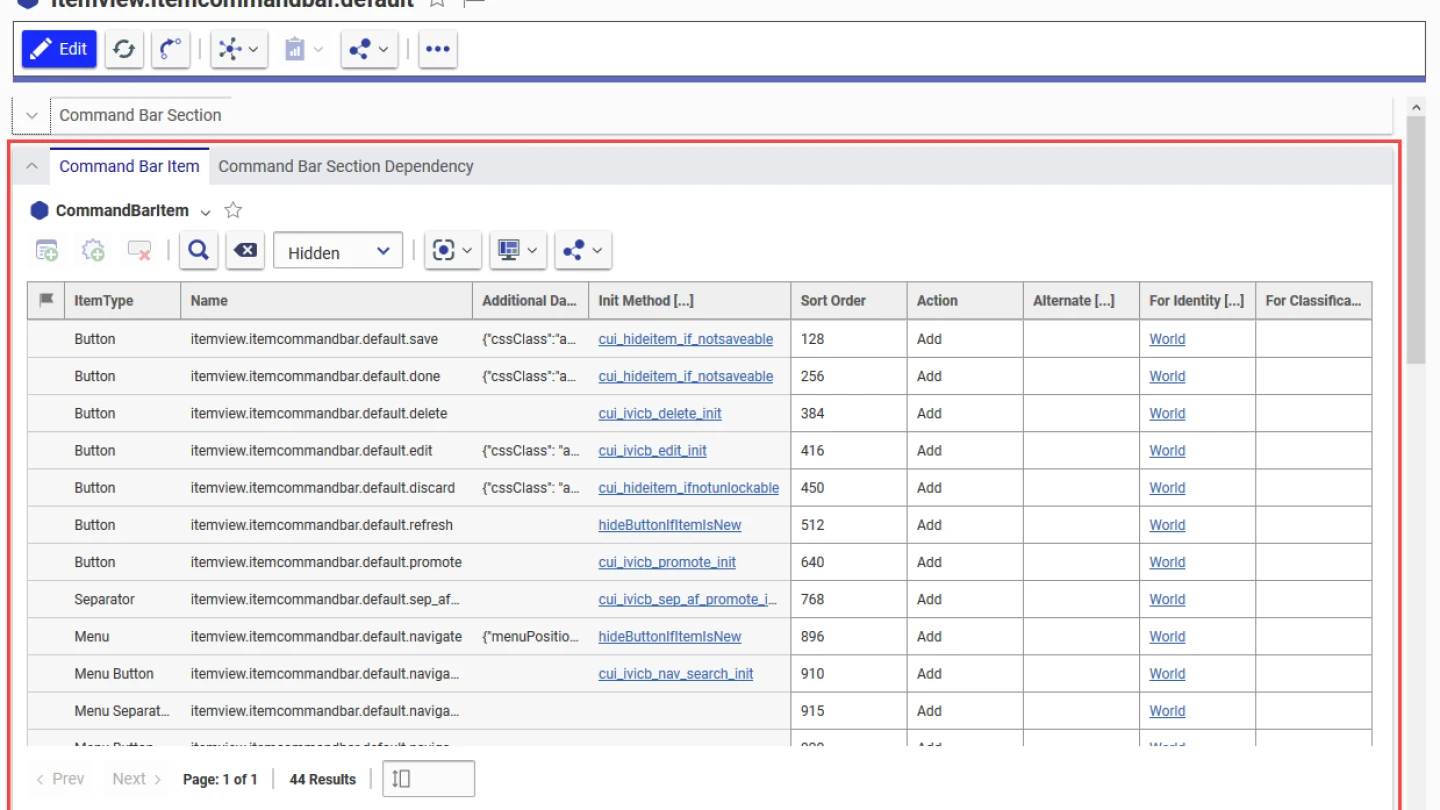Open the Hidden search-mode dropdown
The image size is (1440, 810).
pyautogui.click(x=338, y=252)
